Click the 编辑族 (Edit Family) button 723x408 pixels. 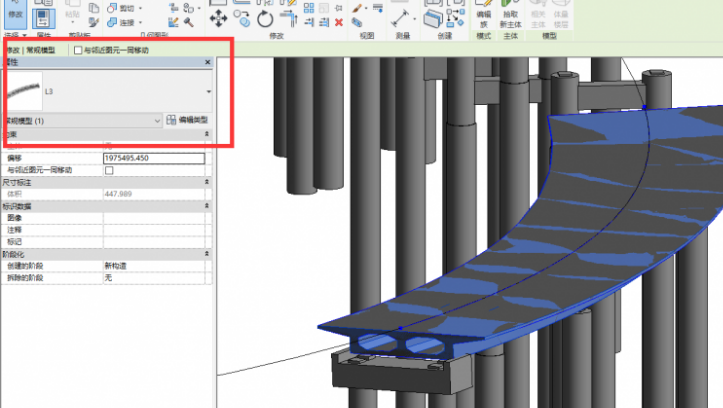coord(484,14)
